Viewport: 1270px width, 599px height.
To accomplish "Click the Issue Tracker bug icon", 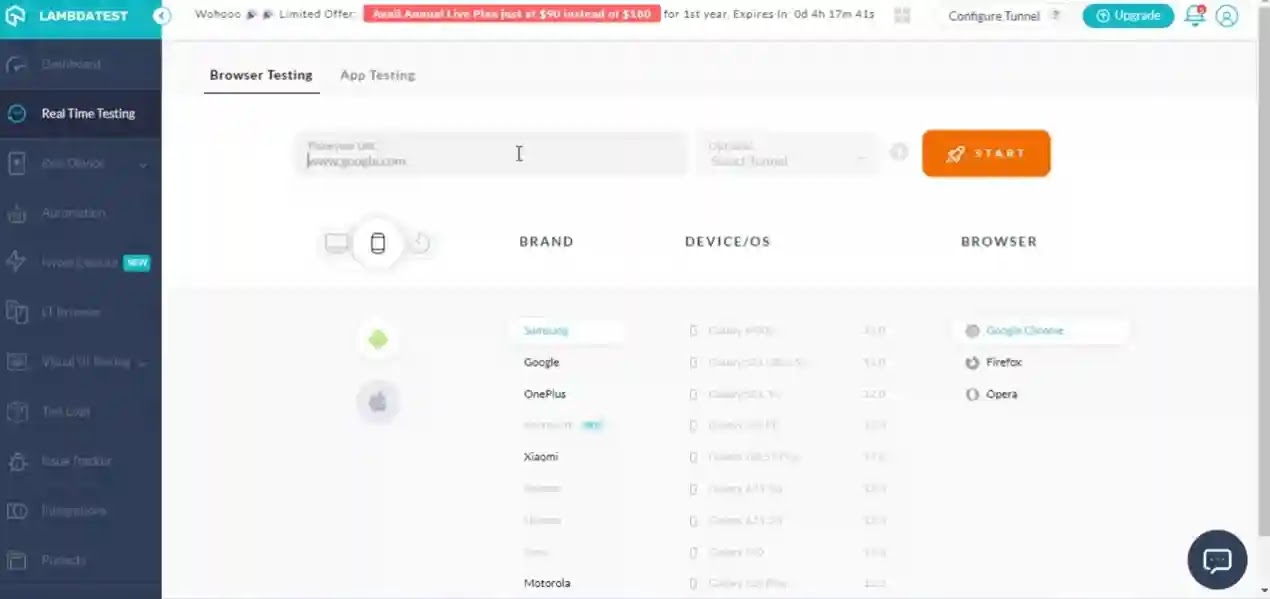I will coord(17,461).
